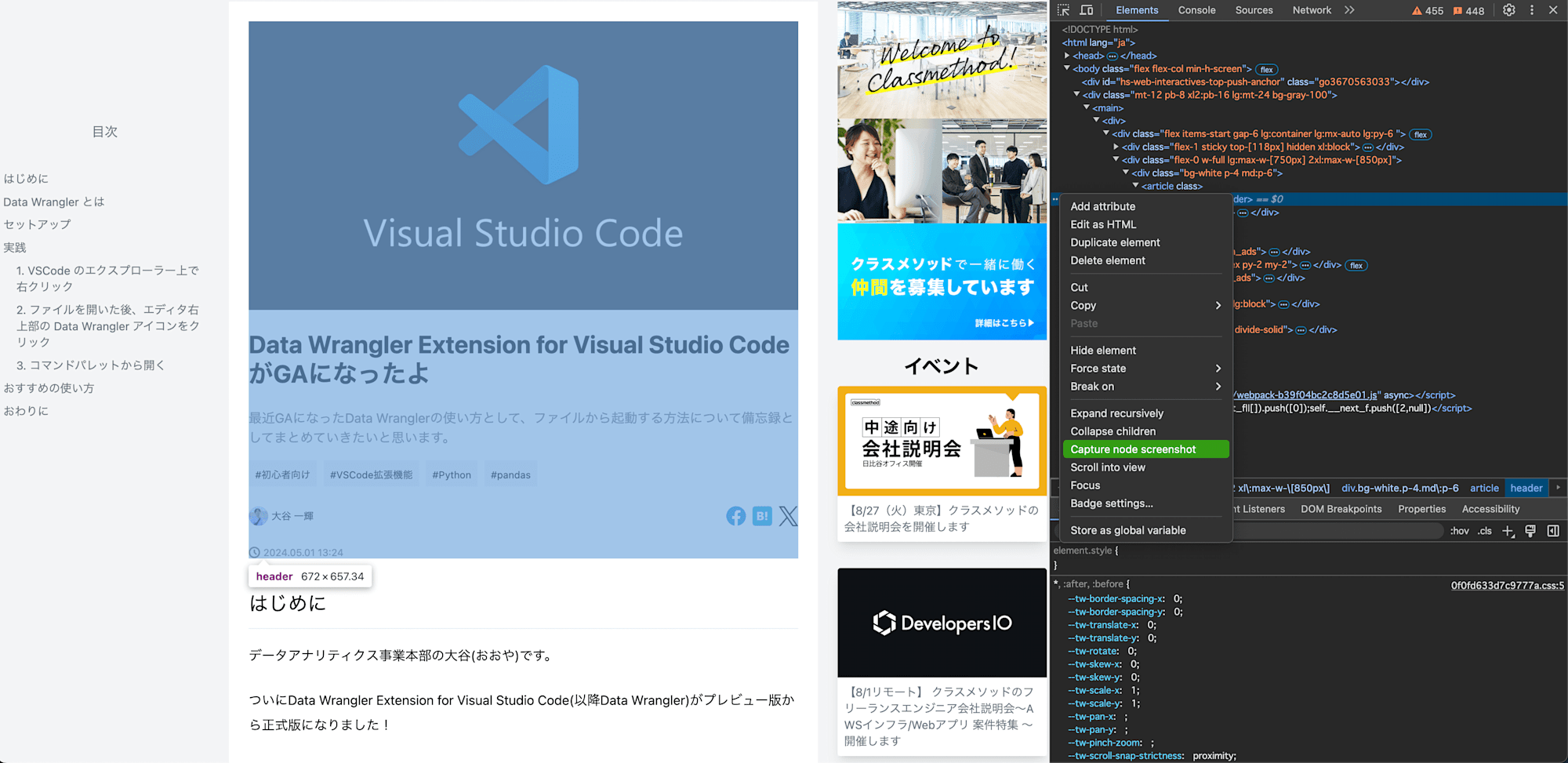Open the DevelopersIO event banner thumbnail

[x=942, y=623]
